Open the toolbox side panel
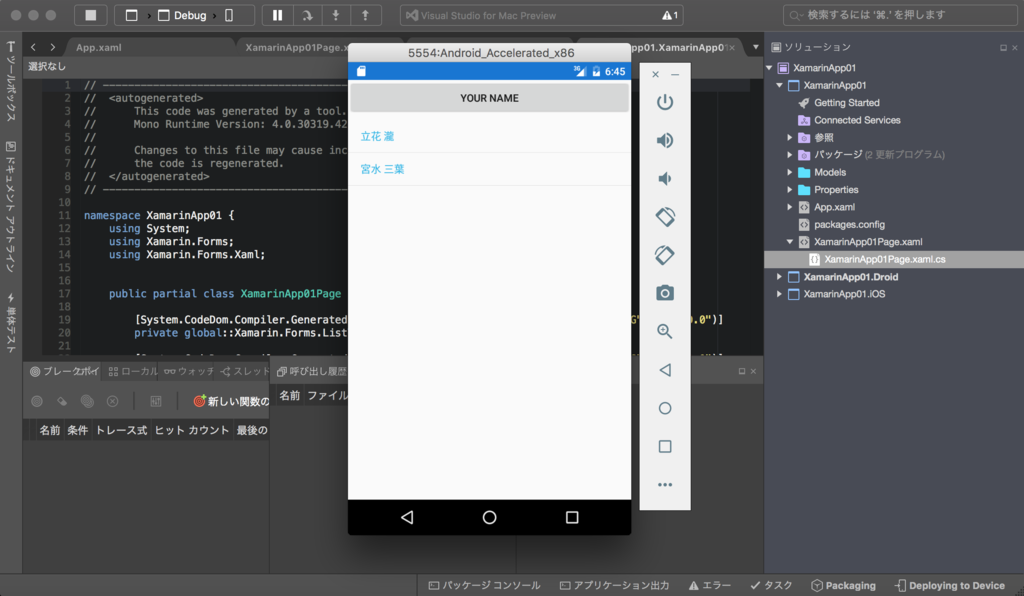Screen dimensions: 1024x596 tap(10, 82)
